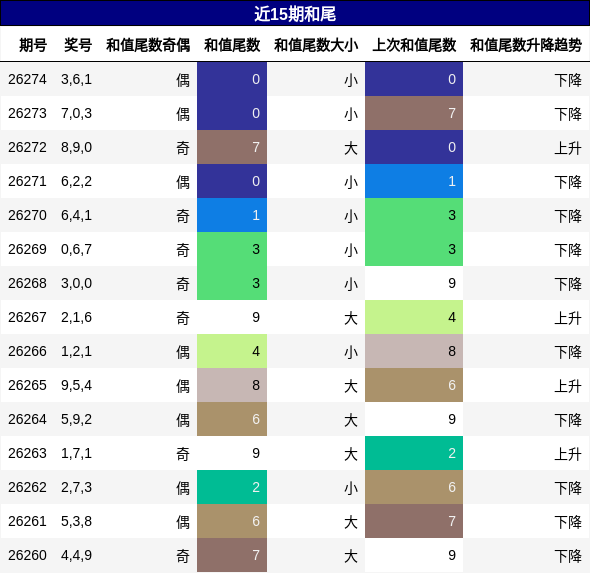Image resolution: width=590 pixels, height=573 pixels.
Task: Click the 上次和值尾数 column header
Action: click(x=414, y=45)
